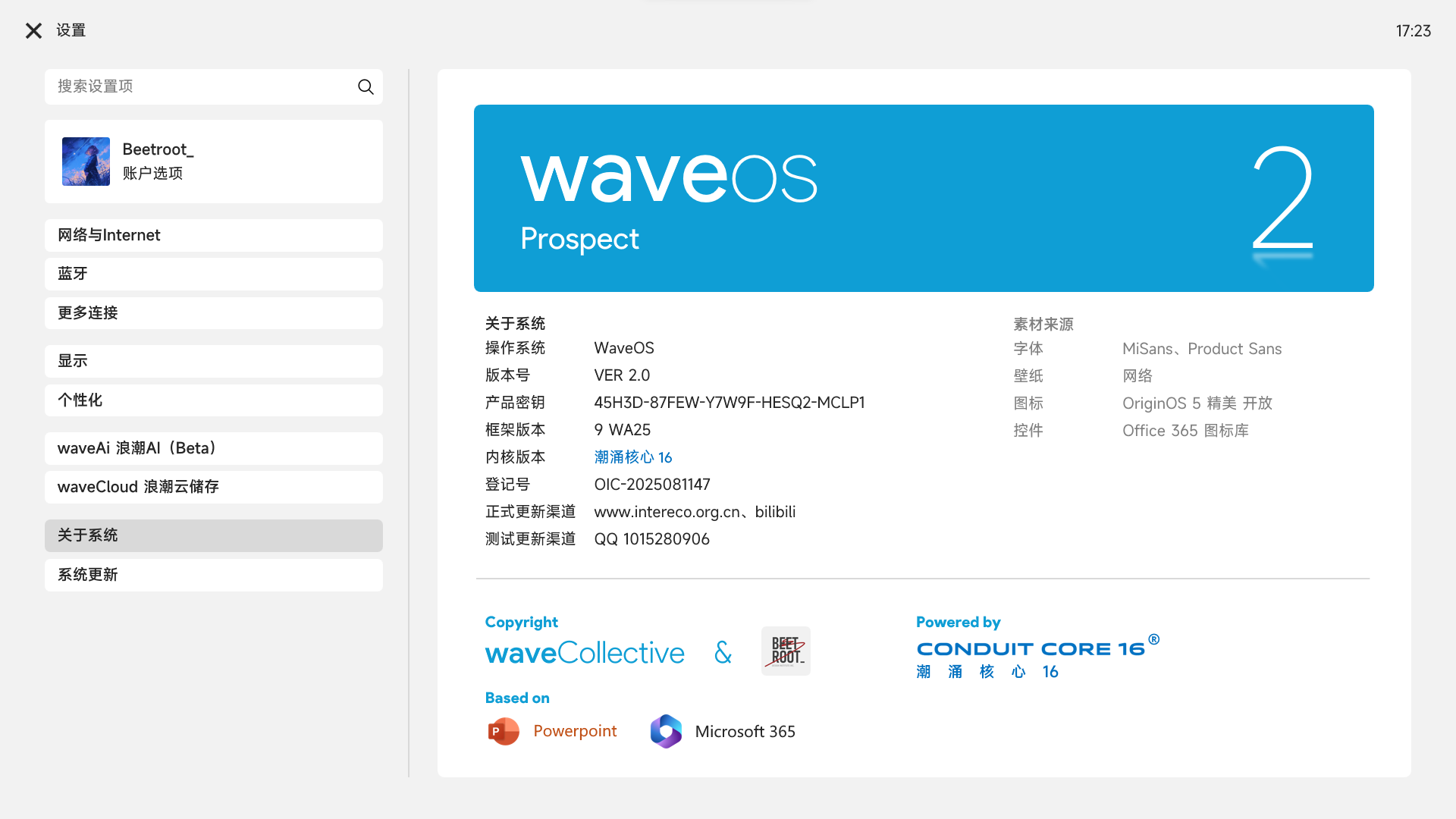
Task: Open the Beetroot_ profile avatar
Action: pyautogui.click(x=86, y=161)
